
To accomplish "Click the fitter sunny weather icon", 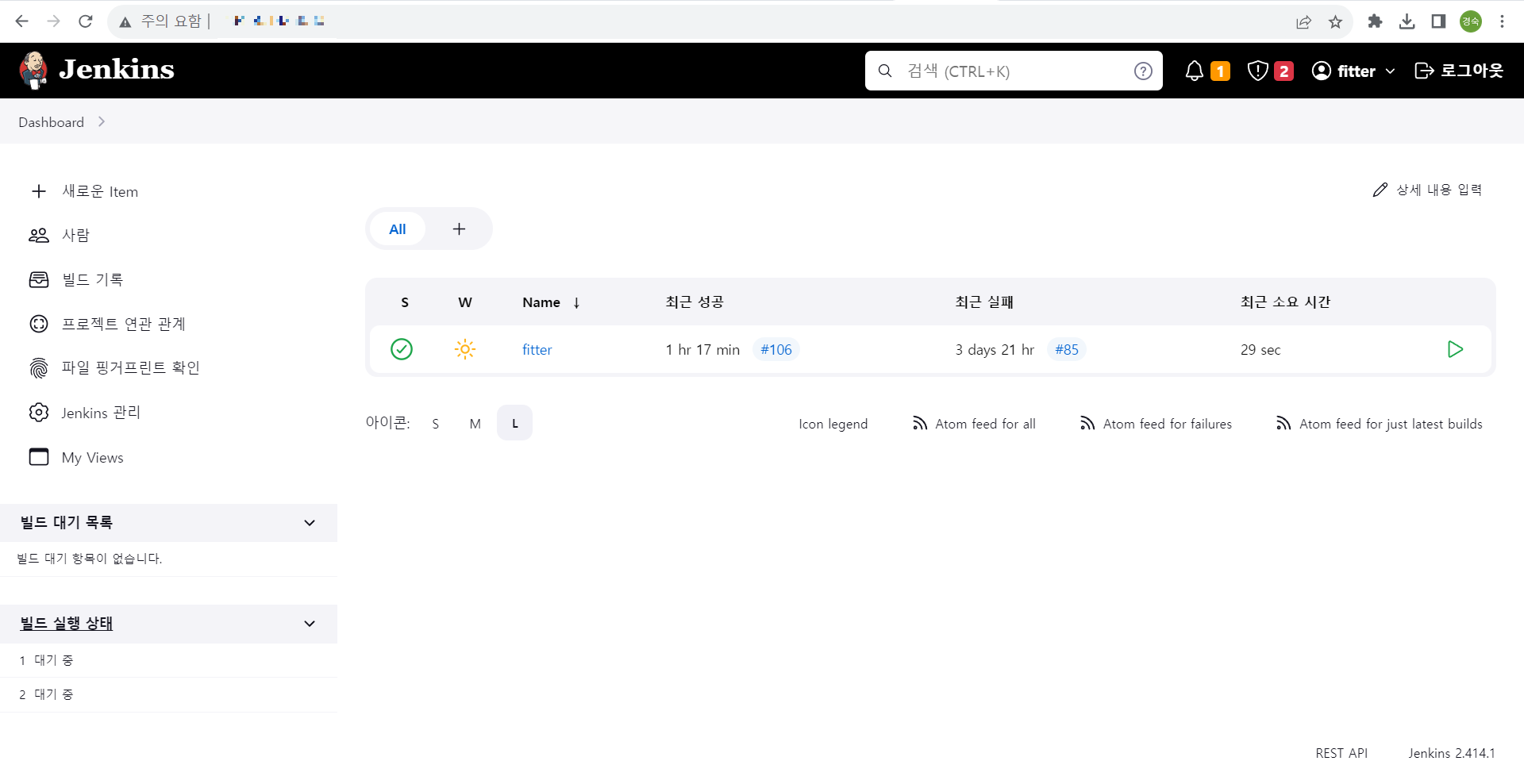I will [x=465, y=349].
